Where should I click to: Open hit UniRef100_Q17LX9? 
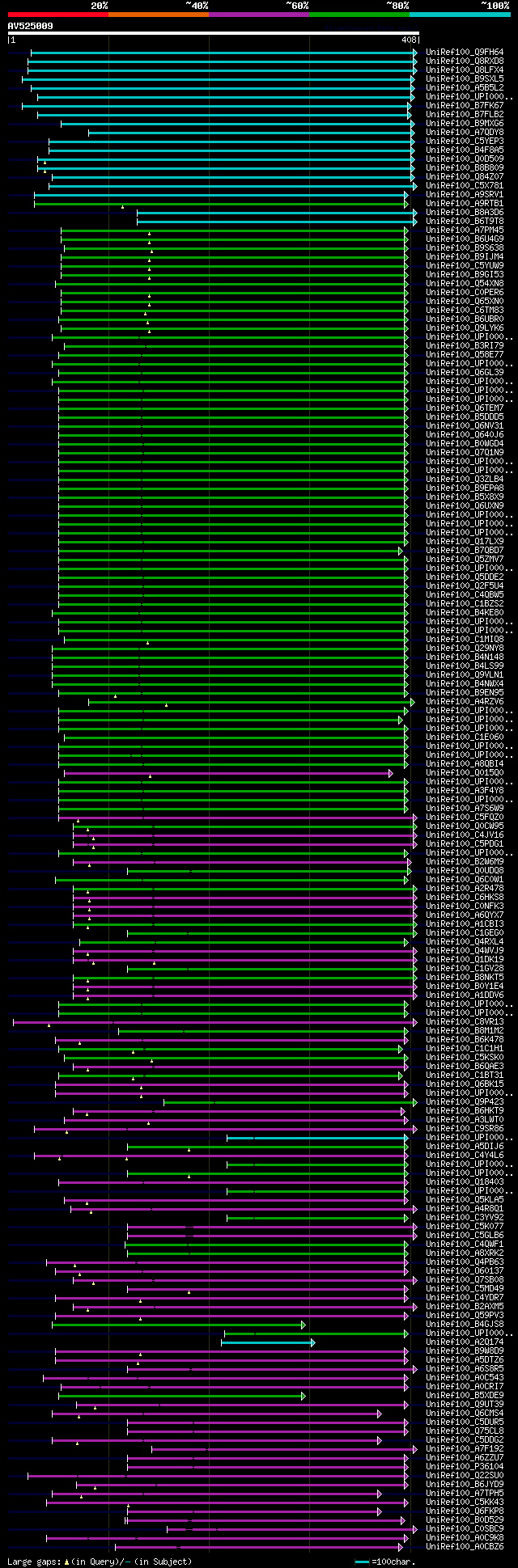click(465, 542)
